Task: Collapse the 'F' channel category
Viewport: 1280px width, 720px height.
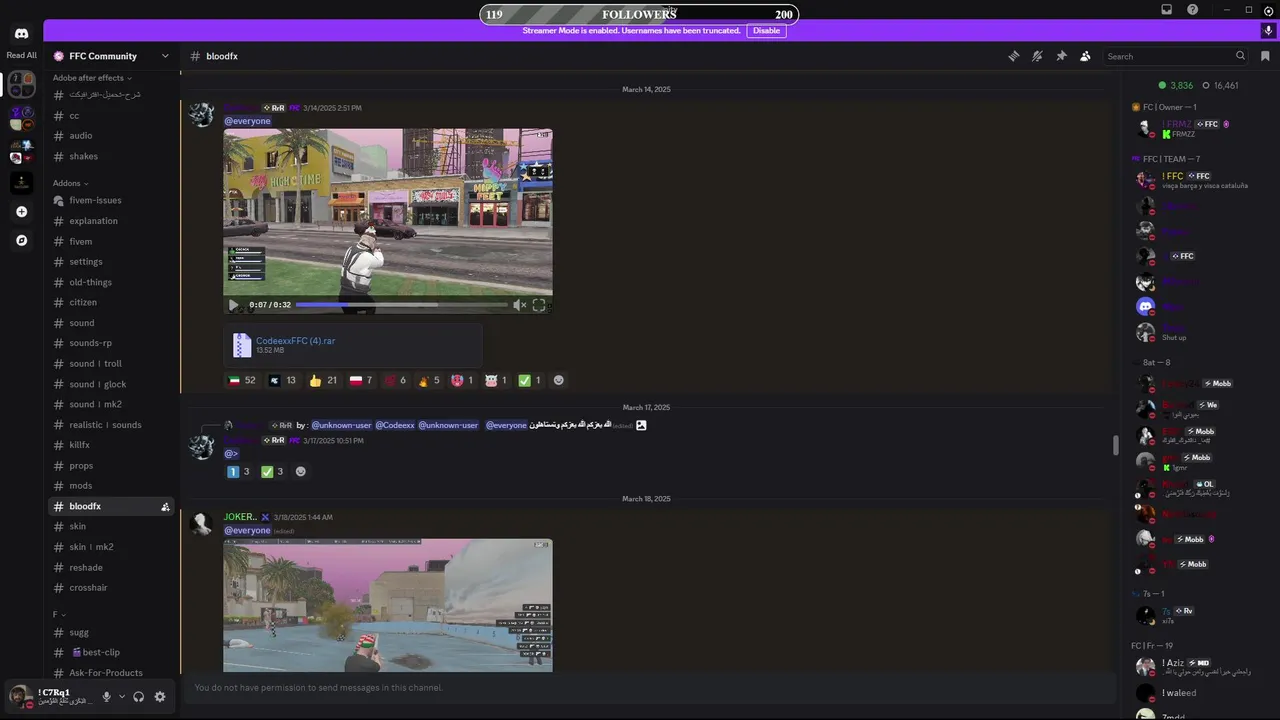Action: pos(59,614)
